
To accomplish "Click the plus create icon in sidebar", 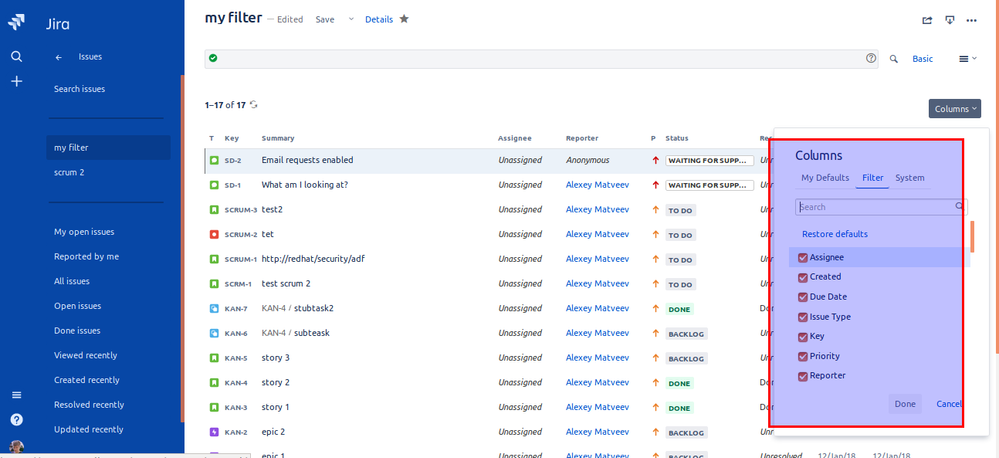I will pos(17,81).
